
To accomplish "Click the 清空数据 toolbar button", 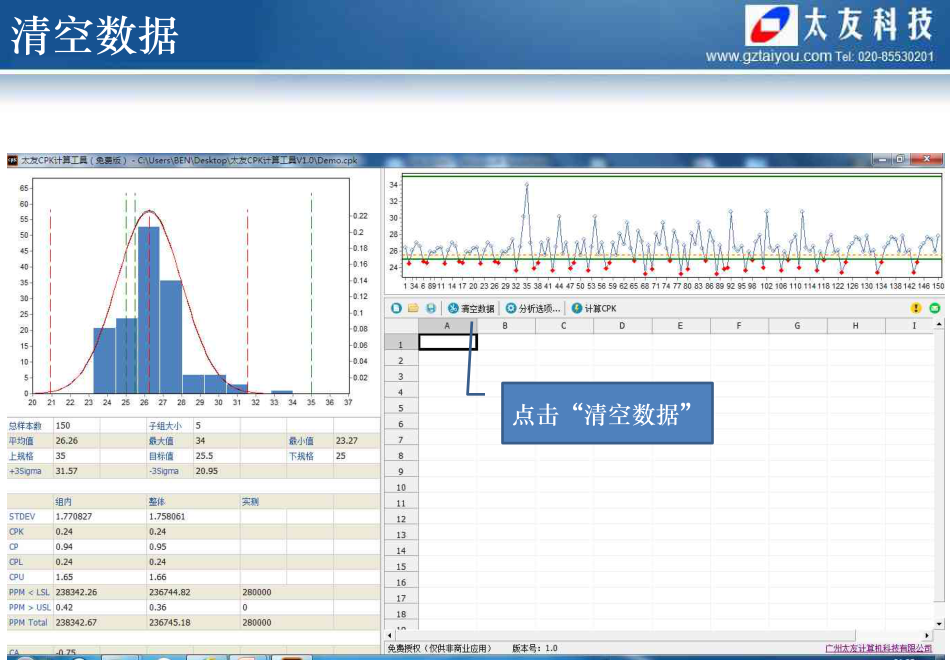I will point(471,308).
